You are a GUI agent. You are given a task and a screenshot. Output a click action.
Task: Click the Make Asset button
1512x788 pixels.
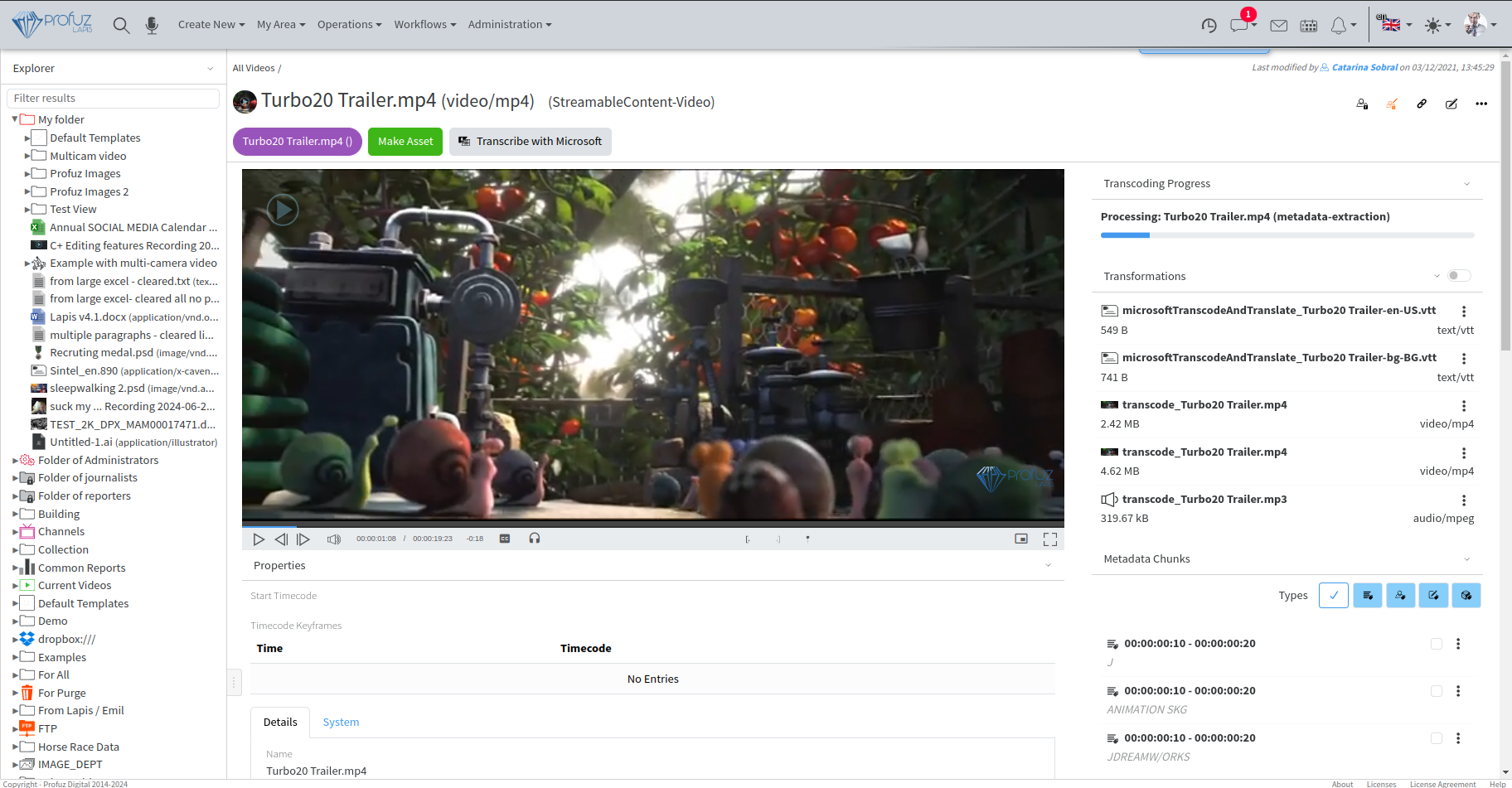click(405, 142)
